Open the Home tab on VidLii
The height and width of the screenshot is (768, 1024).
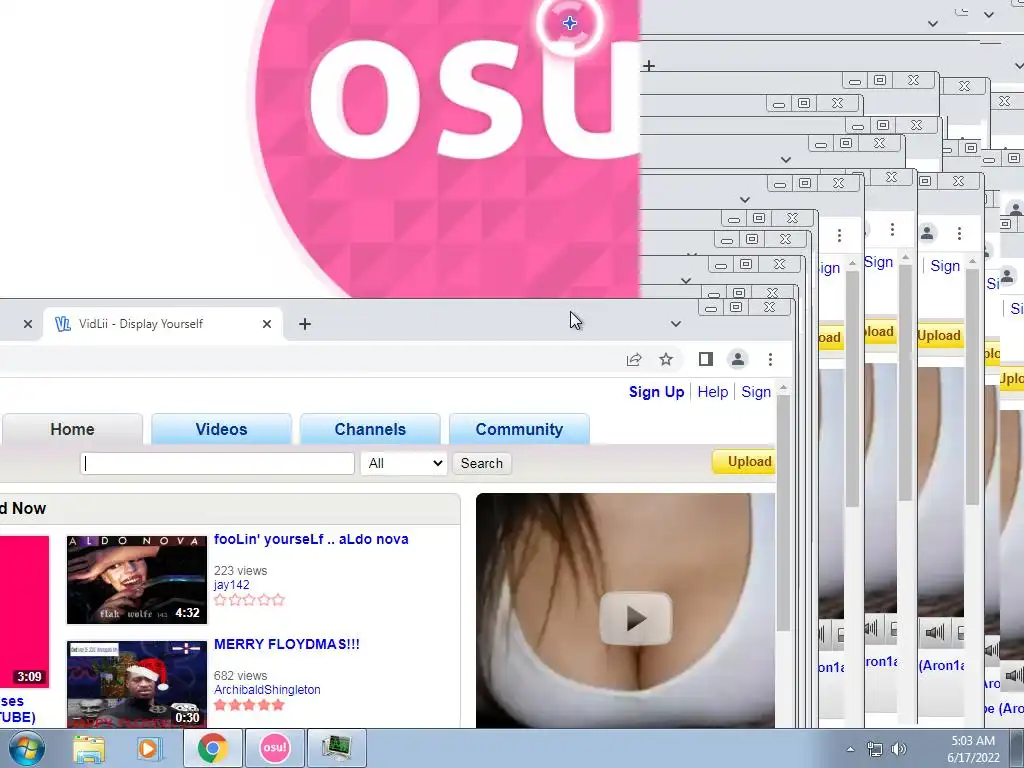(72, 429)
